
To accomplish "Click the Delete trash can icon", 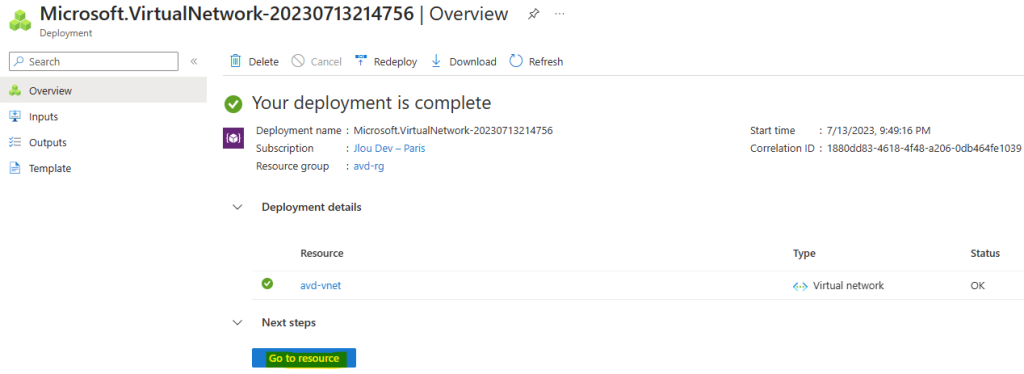I will pos(235,61).
